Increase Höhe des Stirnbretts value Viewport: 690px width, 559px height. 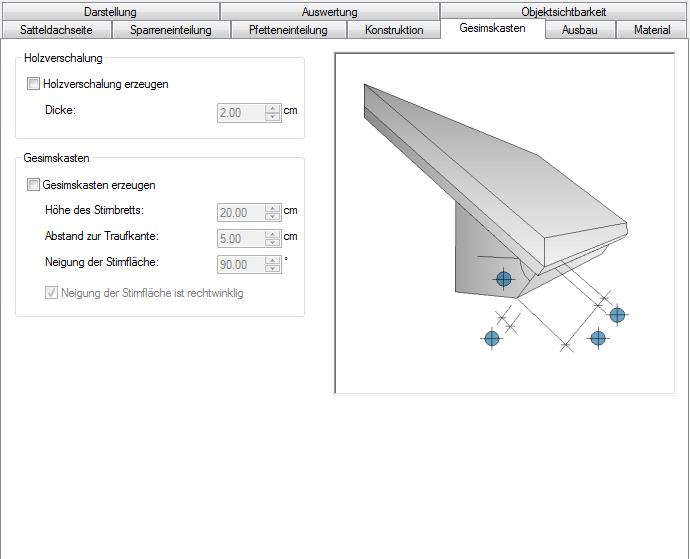(273, 208)
